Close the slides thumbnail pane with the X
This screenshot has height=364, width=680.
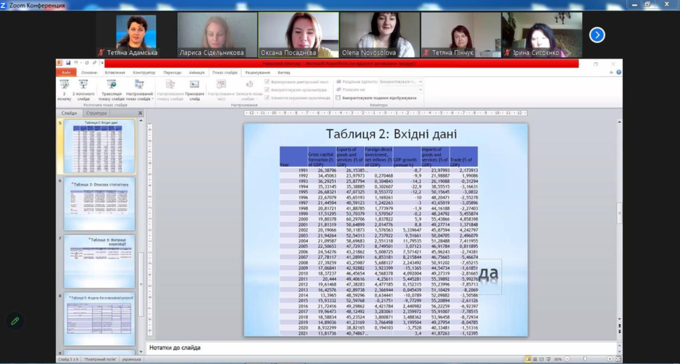coord(140,113)
